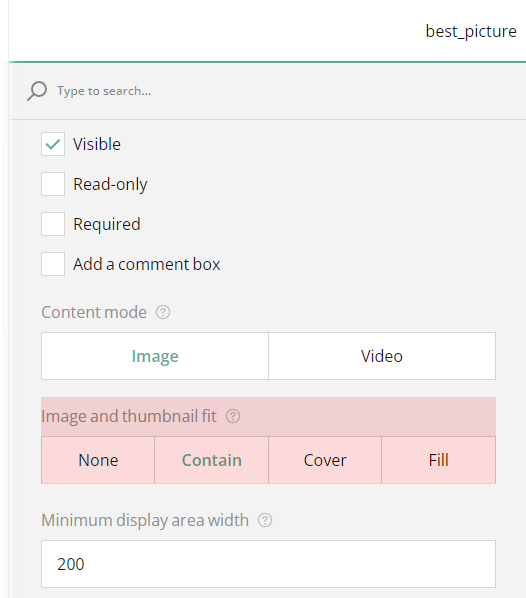Open Minimum display area width help icon
The height and width of the screenshot is (598, 526).
point(265,520)
